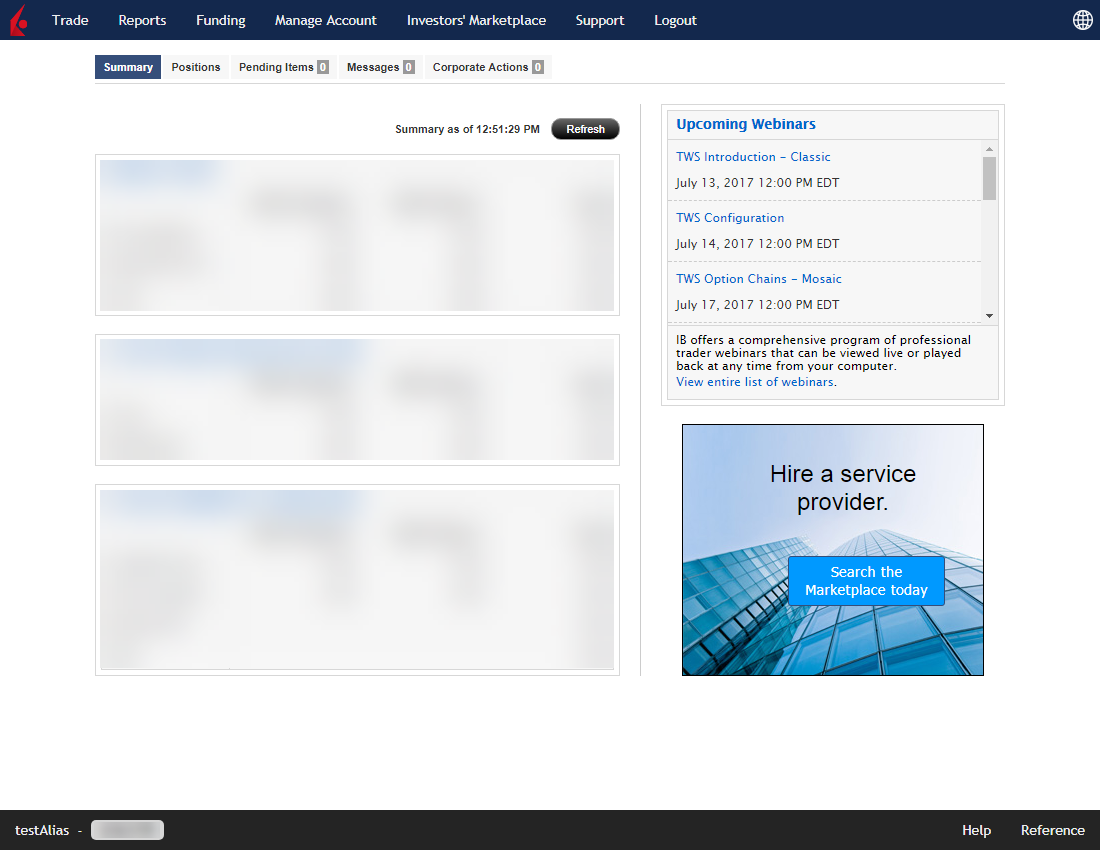
Task: Open Investors' Marketplace menu
Action: coord(476,20)
